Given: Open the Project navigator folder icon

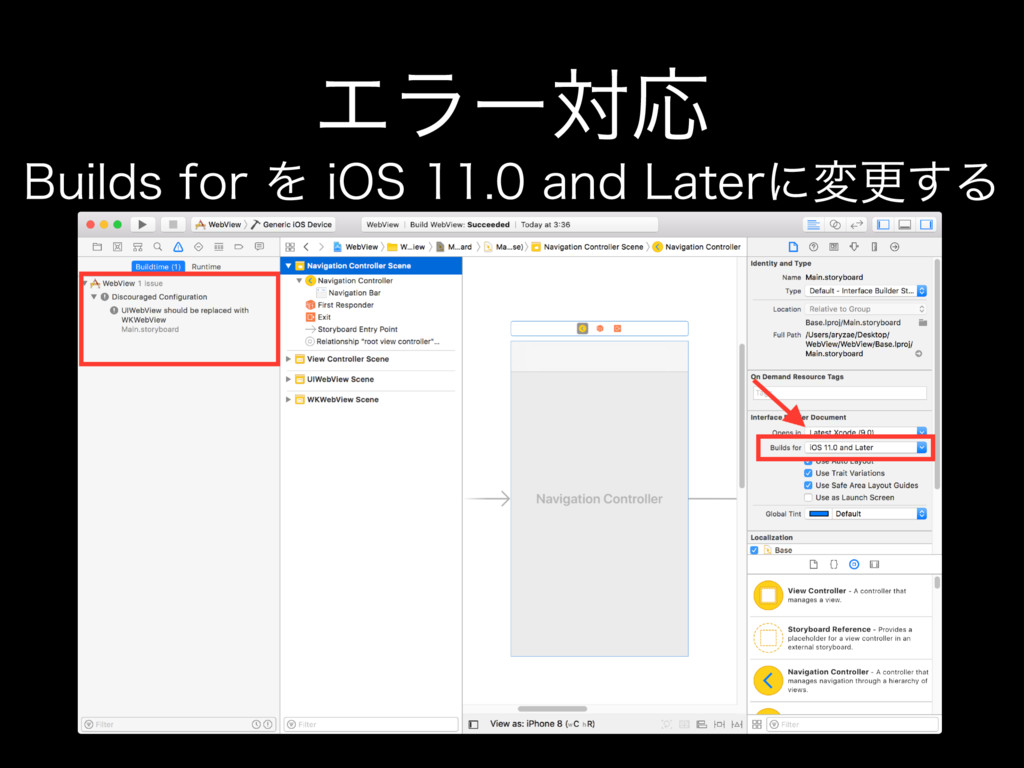Looking at the screenshot, I should tap(97, 247).
